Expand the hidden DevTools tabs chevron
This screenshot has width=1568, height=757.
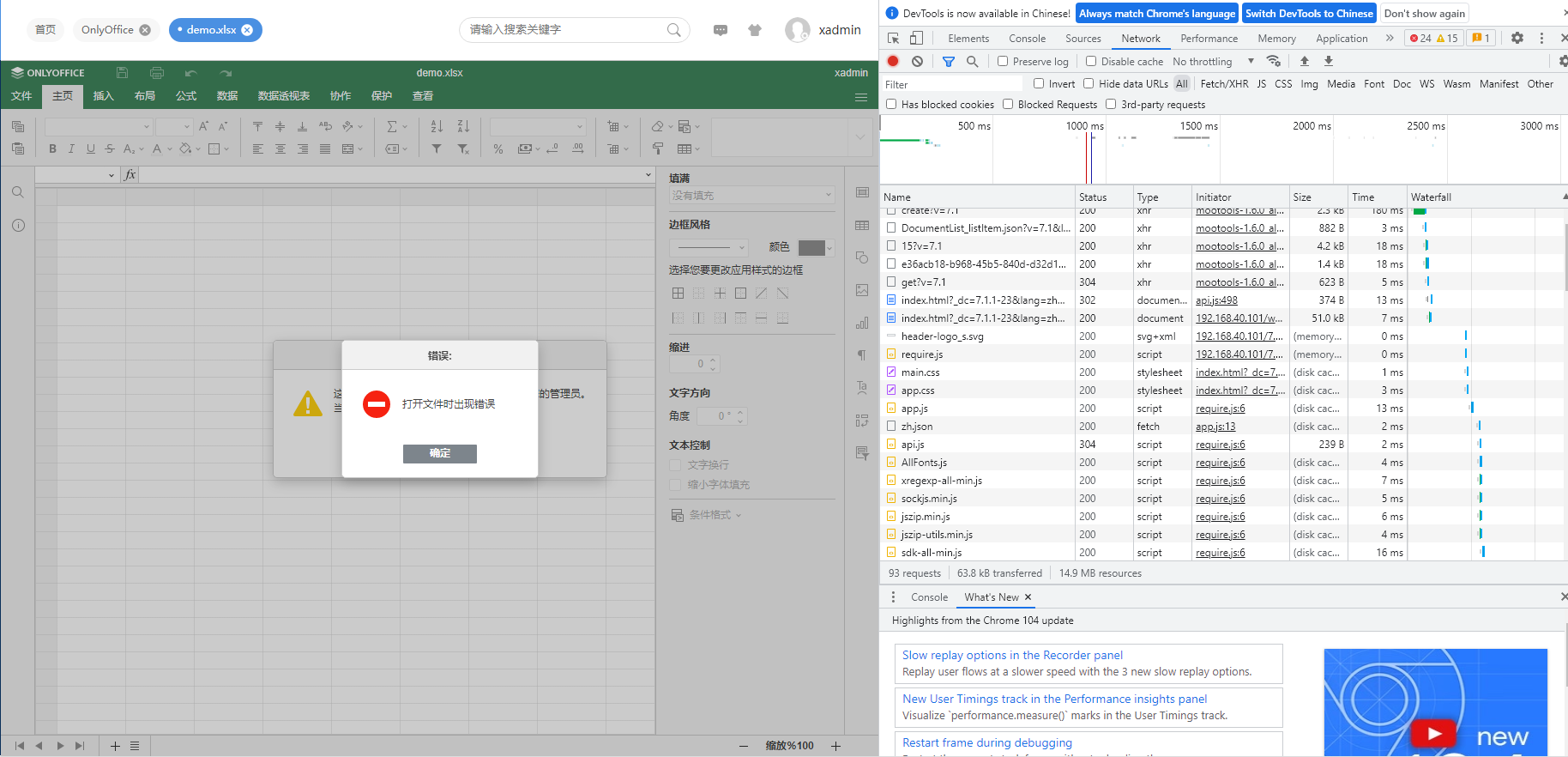[1390, 38]
